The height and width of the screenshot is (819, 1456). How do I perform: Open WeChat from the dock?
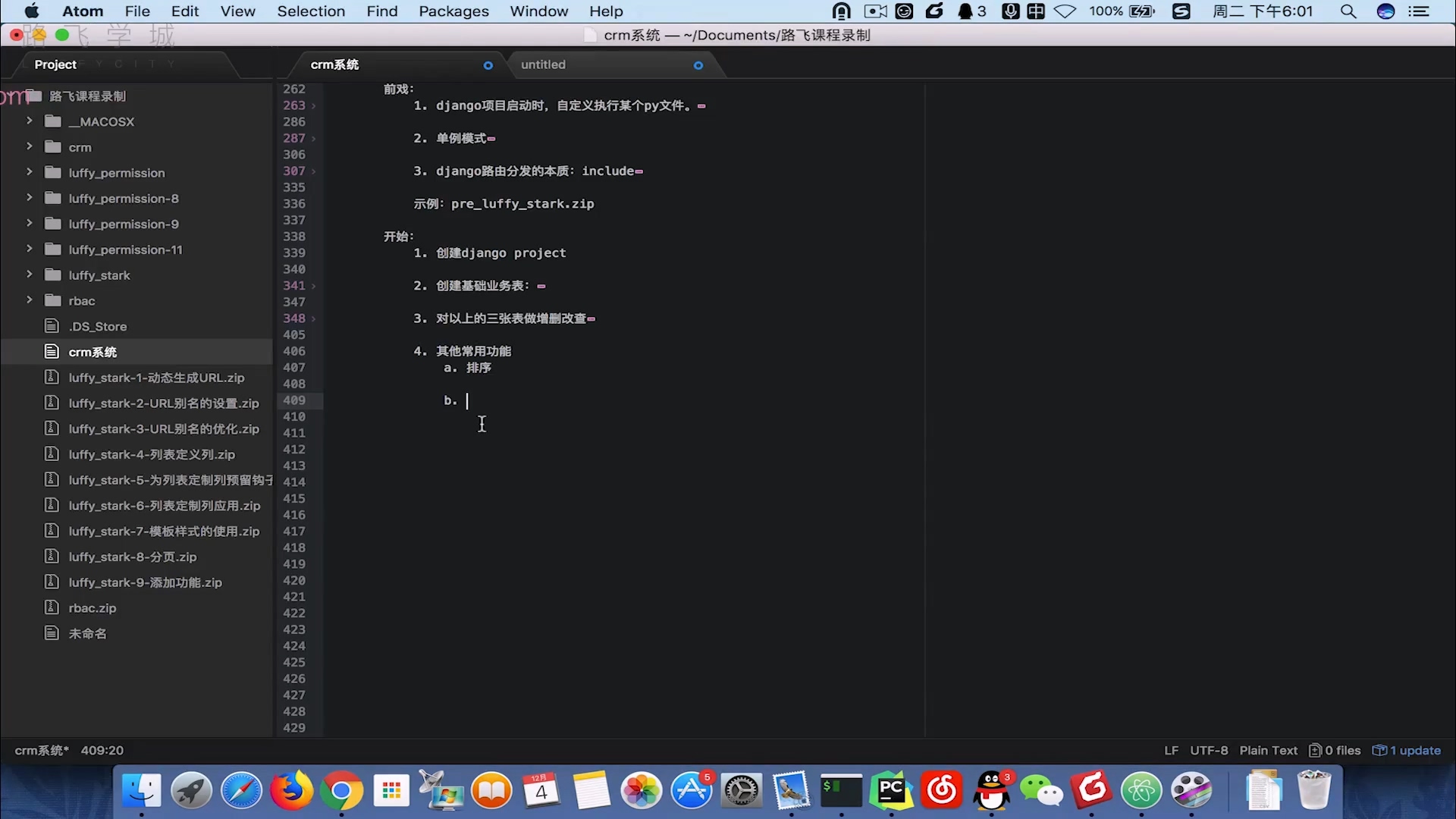click(x=1042, y=791)
